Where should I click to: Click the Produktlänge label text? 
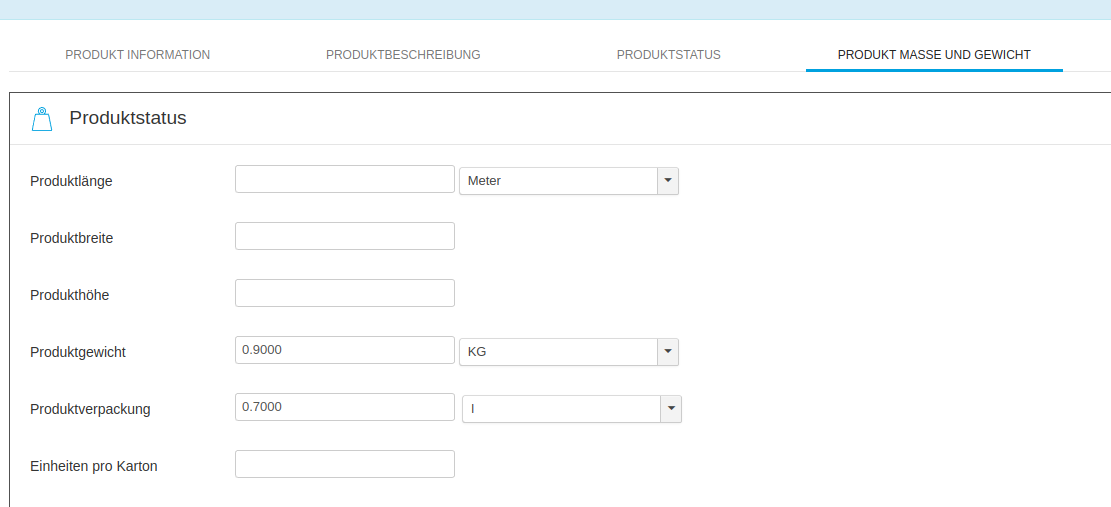[71, 181]
